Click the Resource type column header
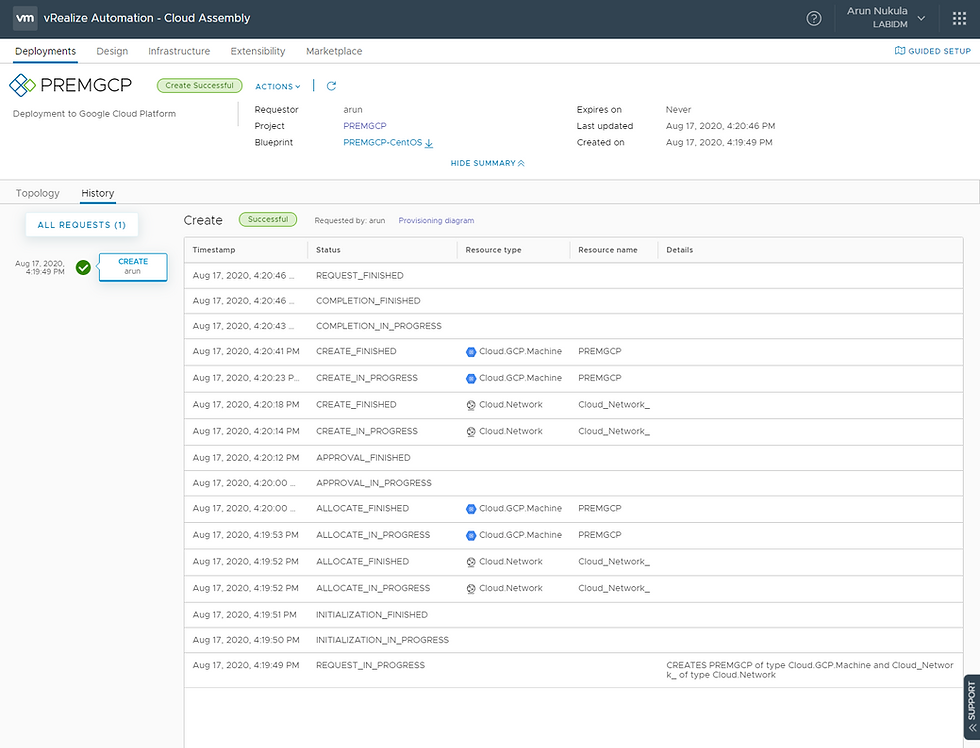 (493, 250)
